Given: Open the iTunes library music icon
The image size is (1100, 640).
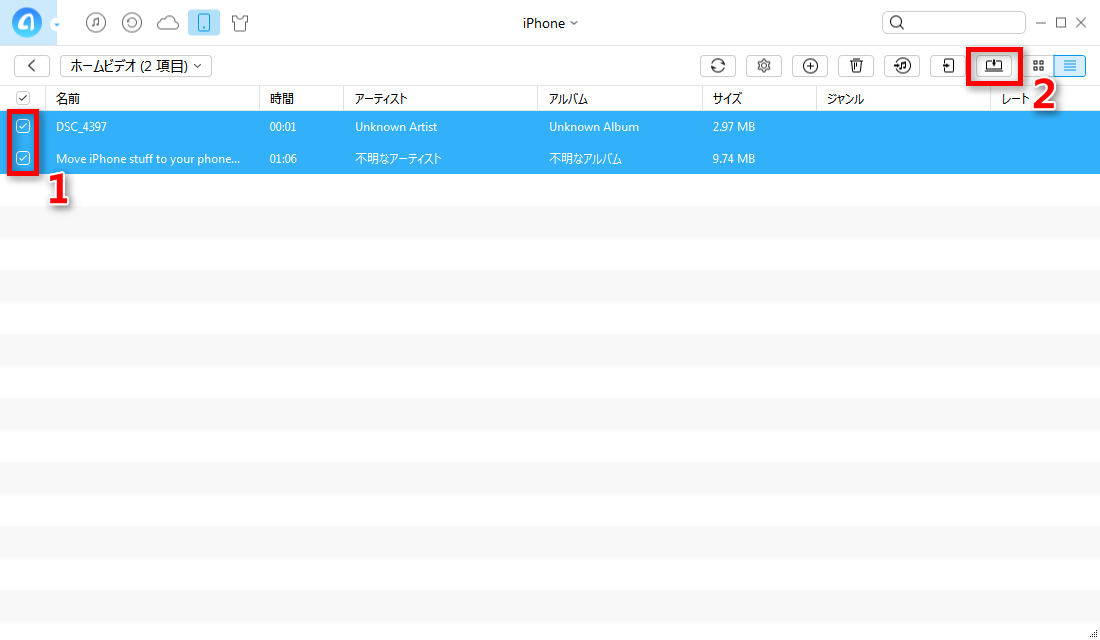Looking at the screenshot, I should pyautogui.click(x=96, y=23).
